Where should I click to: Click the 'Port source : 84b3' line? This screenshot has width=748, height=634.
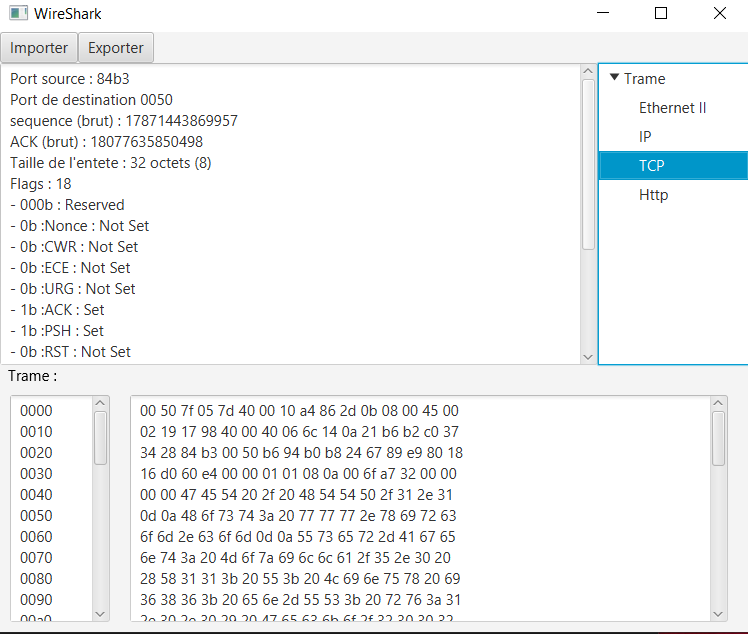pyautogui.click(x=70, y=79)
